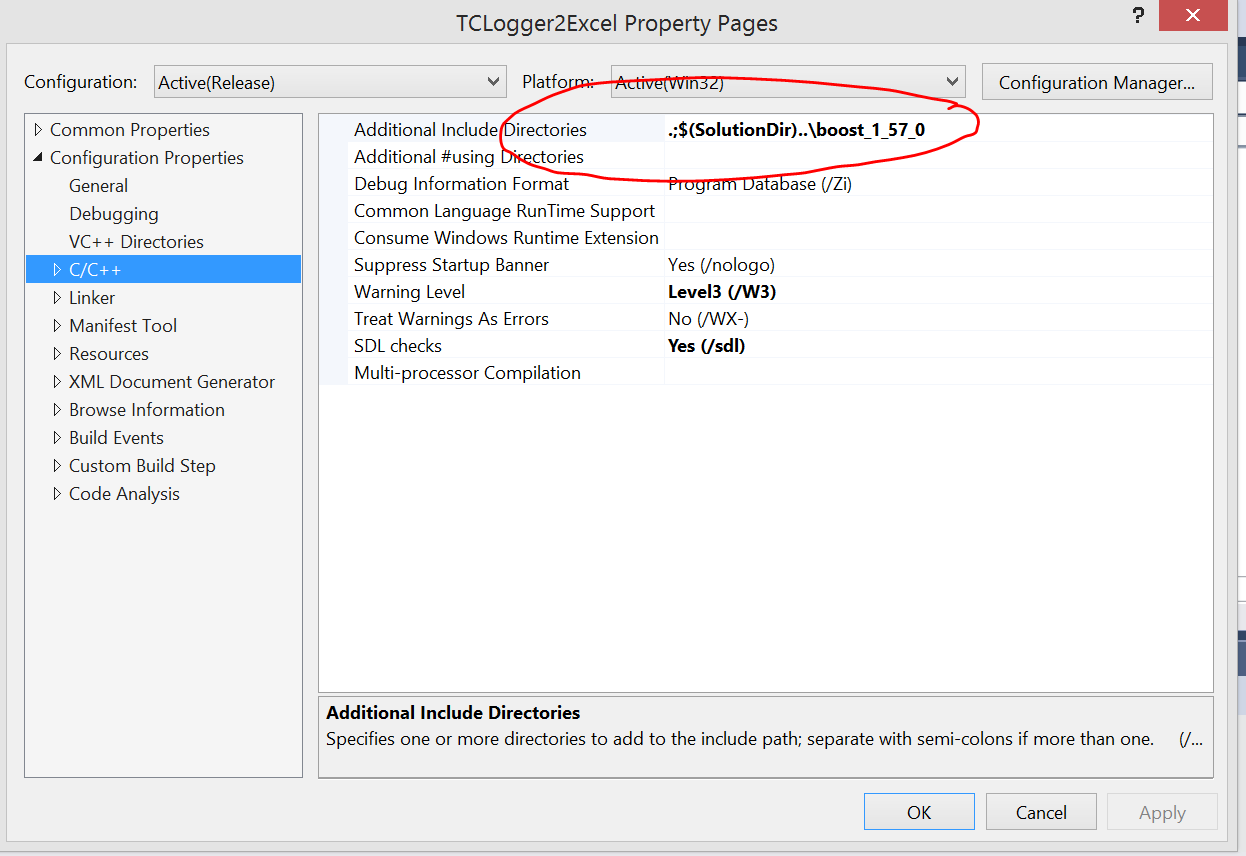Screen dimensions: 1246x856
Task: Click the No (/WX-) value
Action: (708, 319)
